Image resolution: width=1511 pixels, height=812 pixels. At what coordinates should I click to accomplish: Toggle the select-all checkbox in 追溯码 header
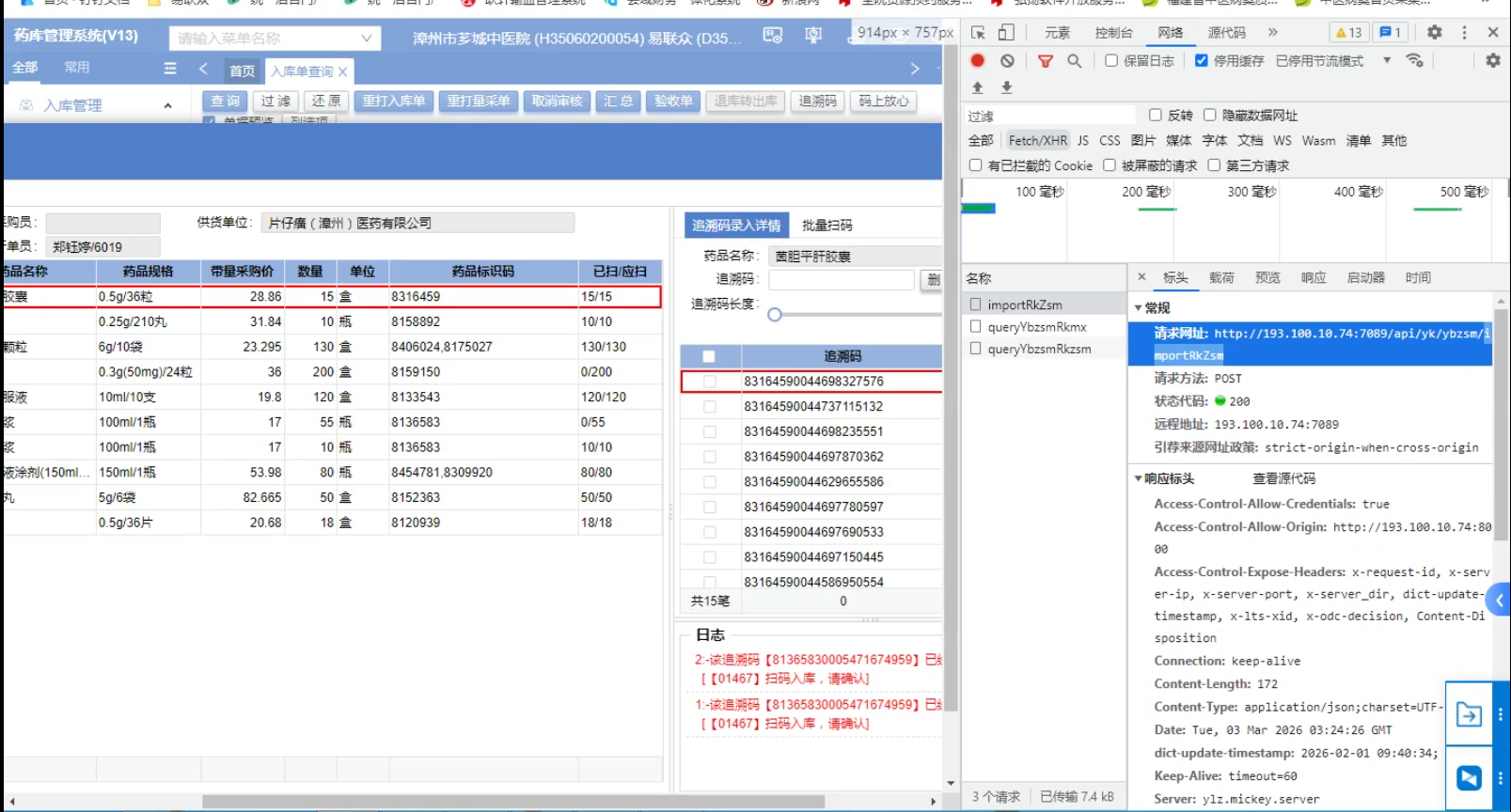point(709,357)
